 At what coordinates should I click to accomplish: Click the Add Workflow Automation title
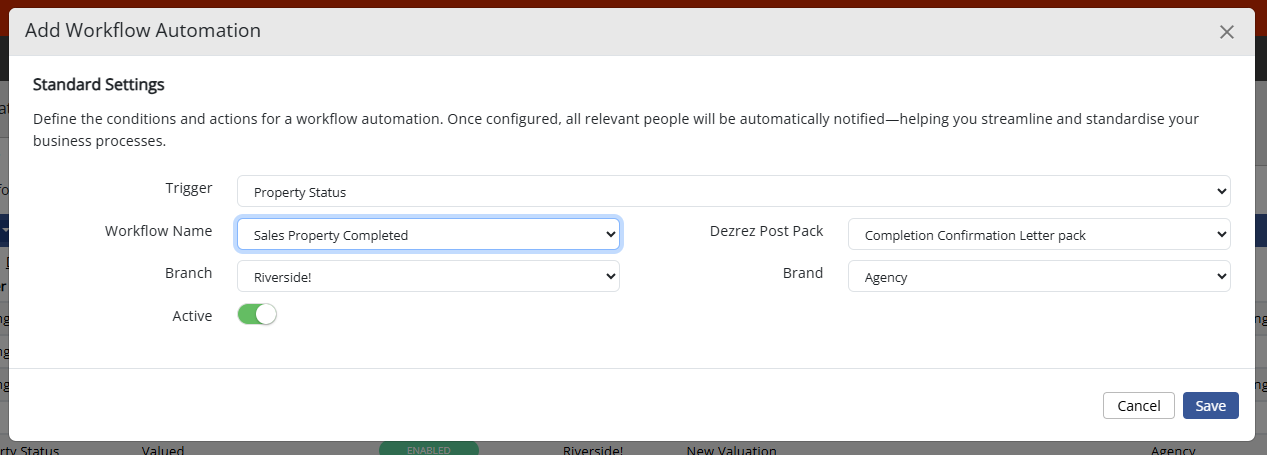[142, 31]
